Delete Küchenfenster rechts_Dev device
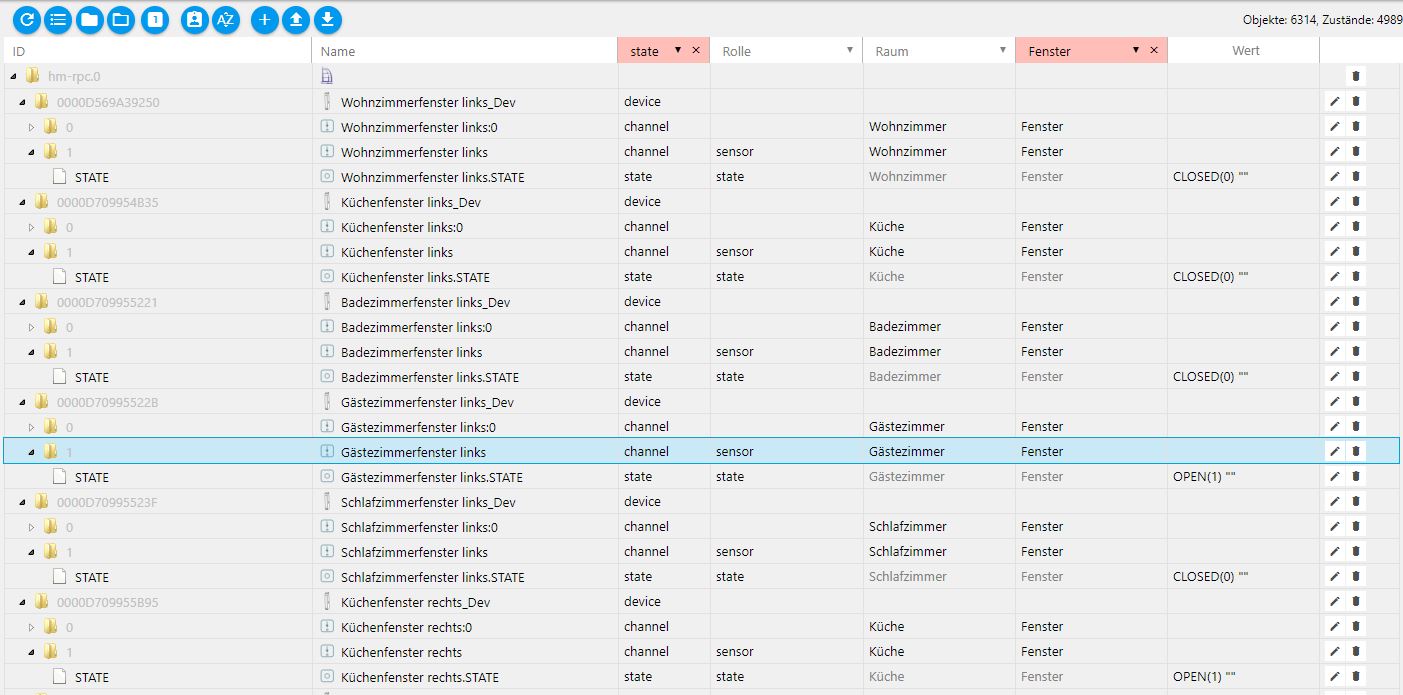Screen dimensions: 1403x695 pos(1356,601)
